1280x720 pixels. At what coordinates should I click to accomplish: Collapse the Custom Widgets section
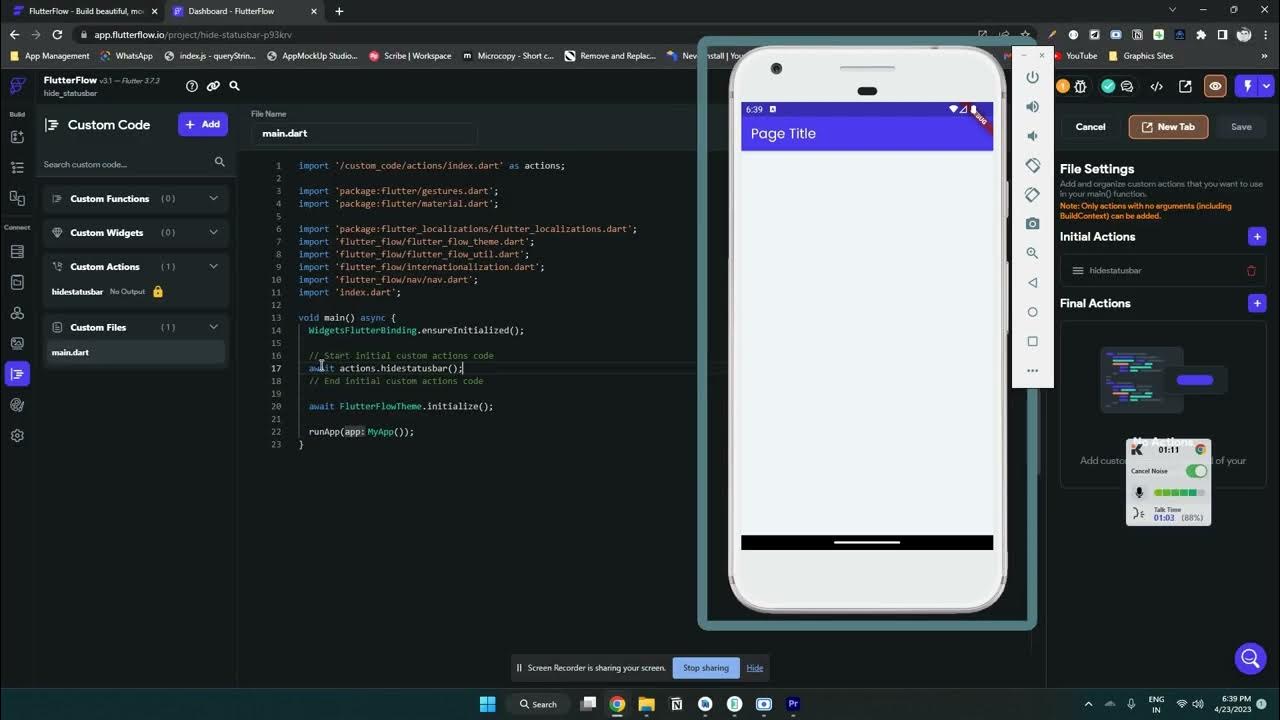[x=213, y=233]
